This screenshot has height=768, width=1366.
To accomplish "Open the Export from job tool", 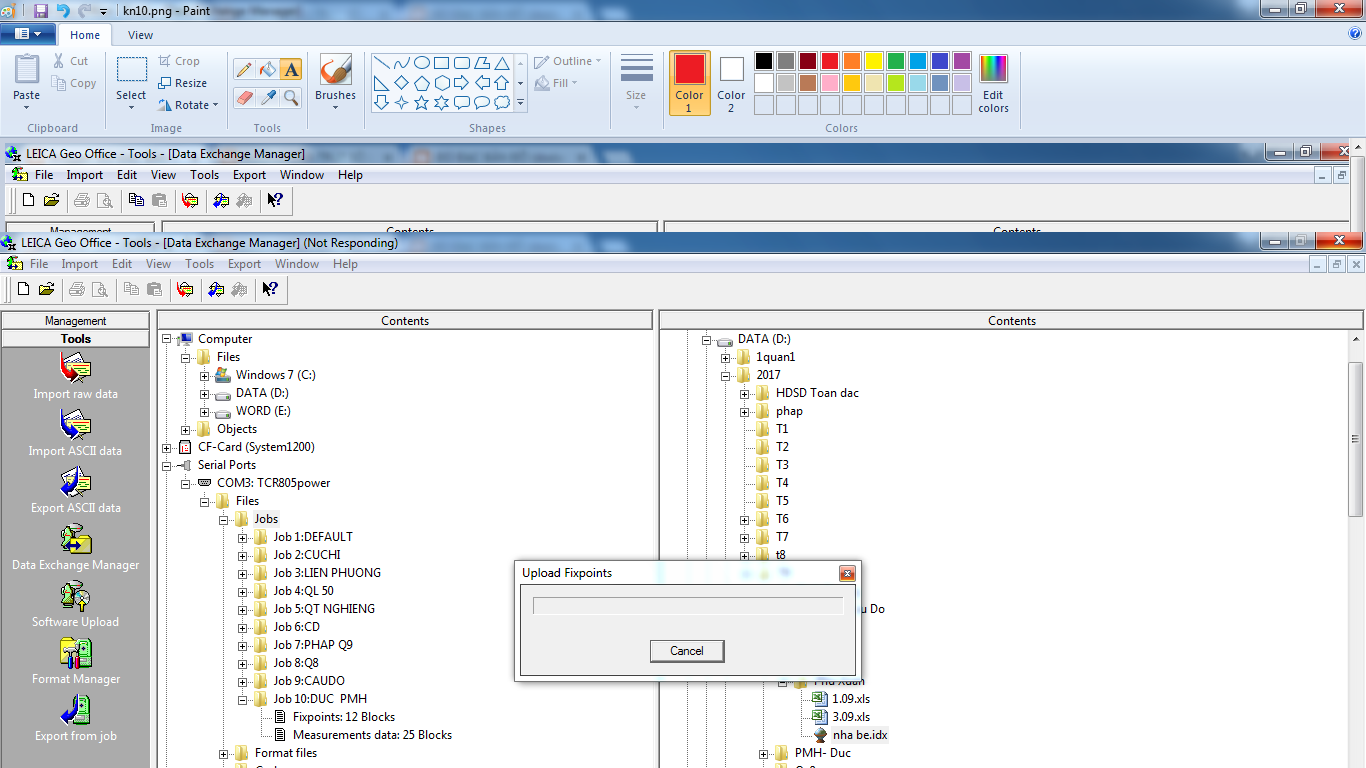I will pos(76,718).
